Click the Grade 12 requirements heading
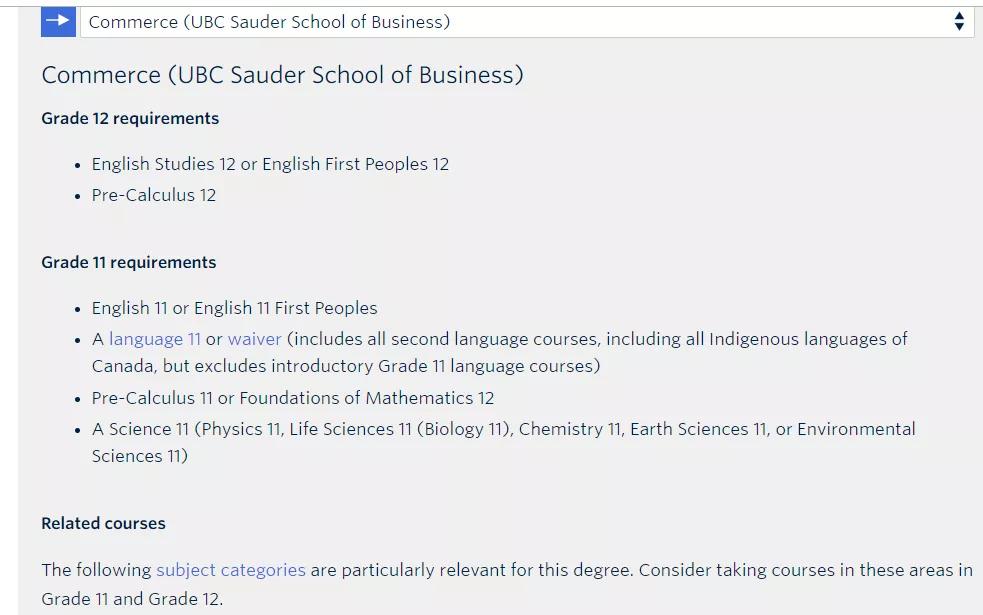 (x=129, y=118)
